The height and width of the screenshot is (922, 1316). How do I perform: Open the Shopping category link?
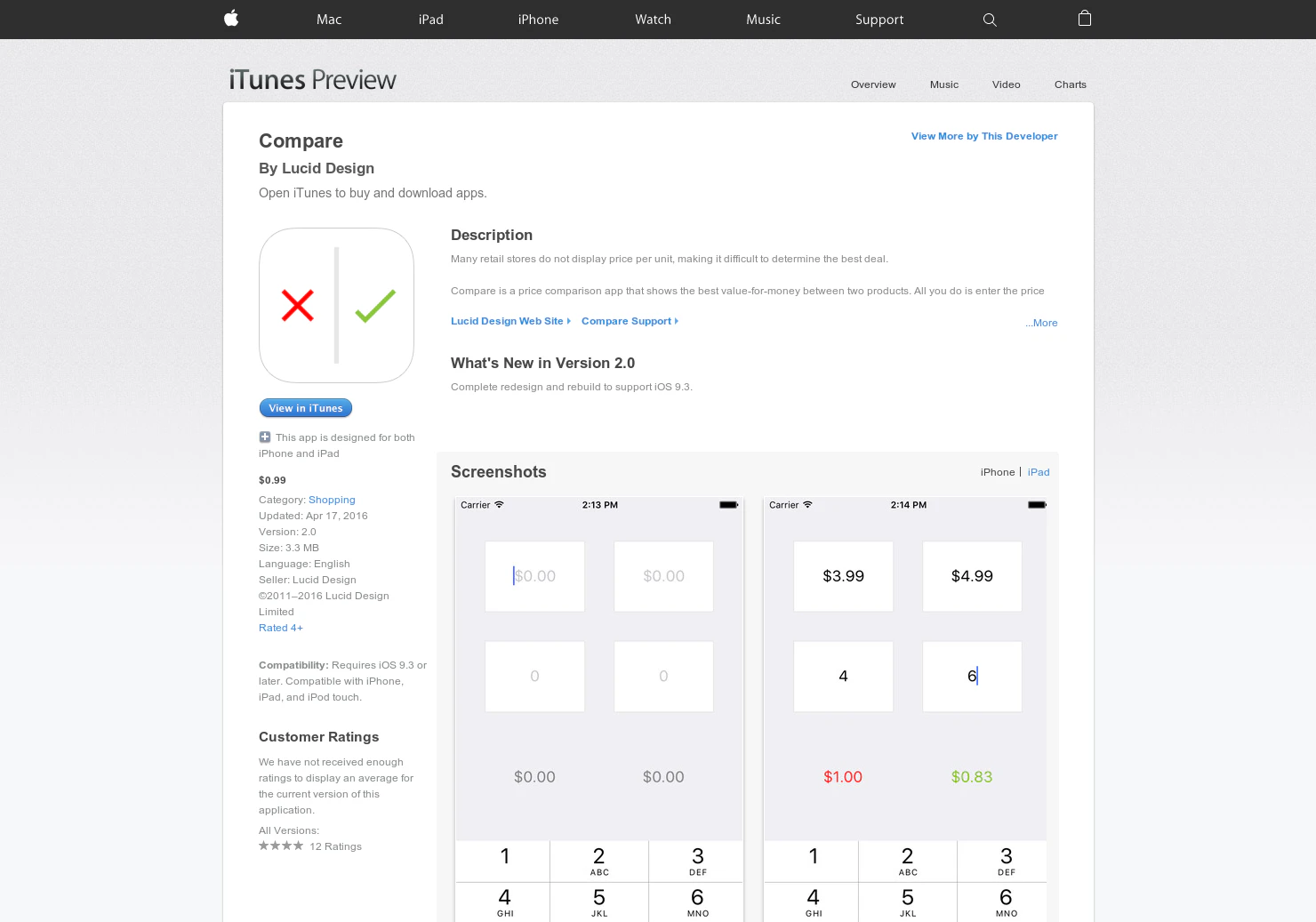click(332, 500)
